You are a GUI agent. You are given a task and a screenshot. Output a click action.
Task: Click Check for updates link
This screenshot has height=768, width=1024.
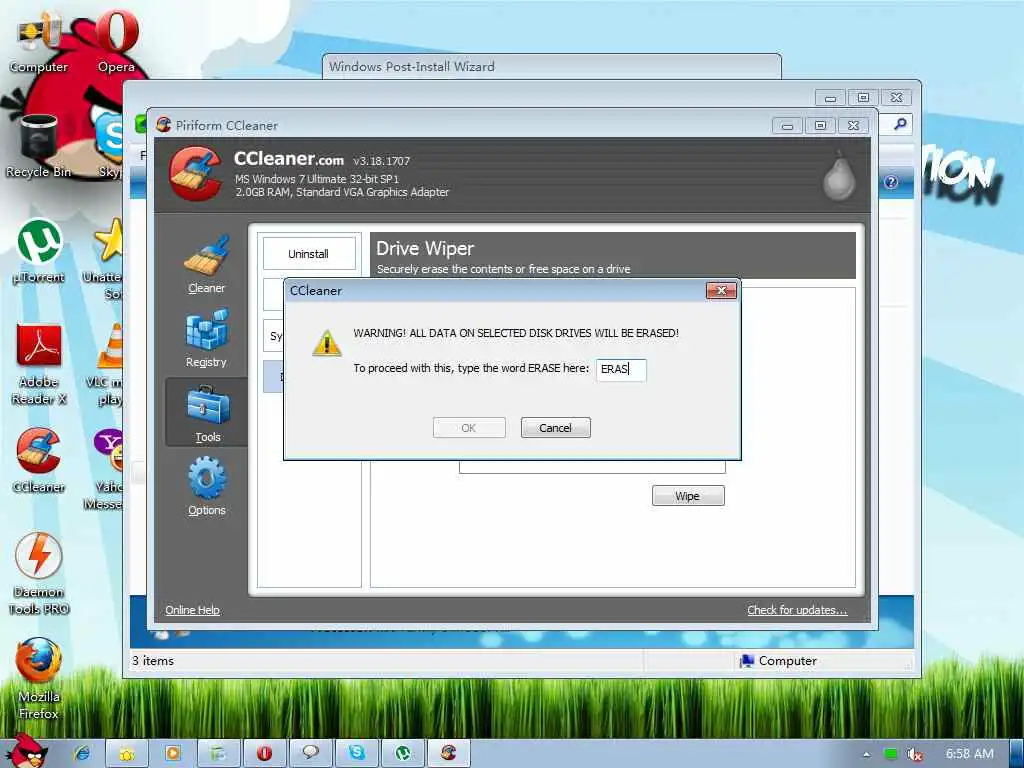797,610
